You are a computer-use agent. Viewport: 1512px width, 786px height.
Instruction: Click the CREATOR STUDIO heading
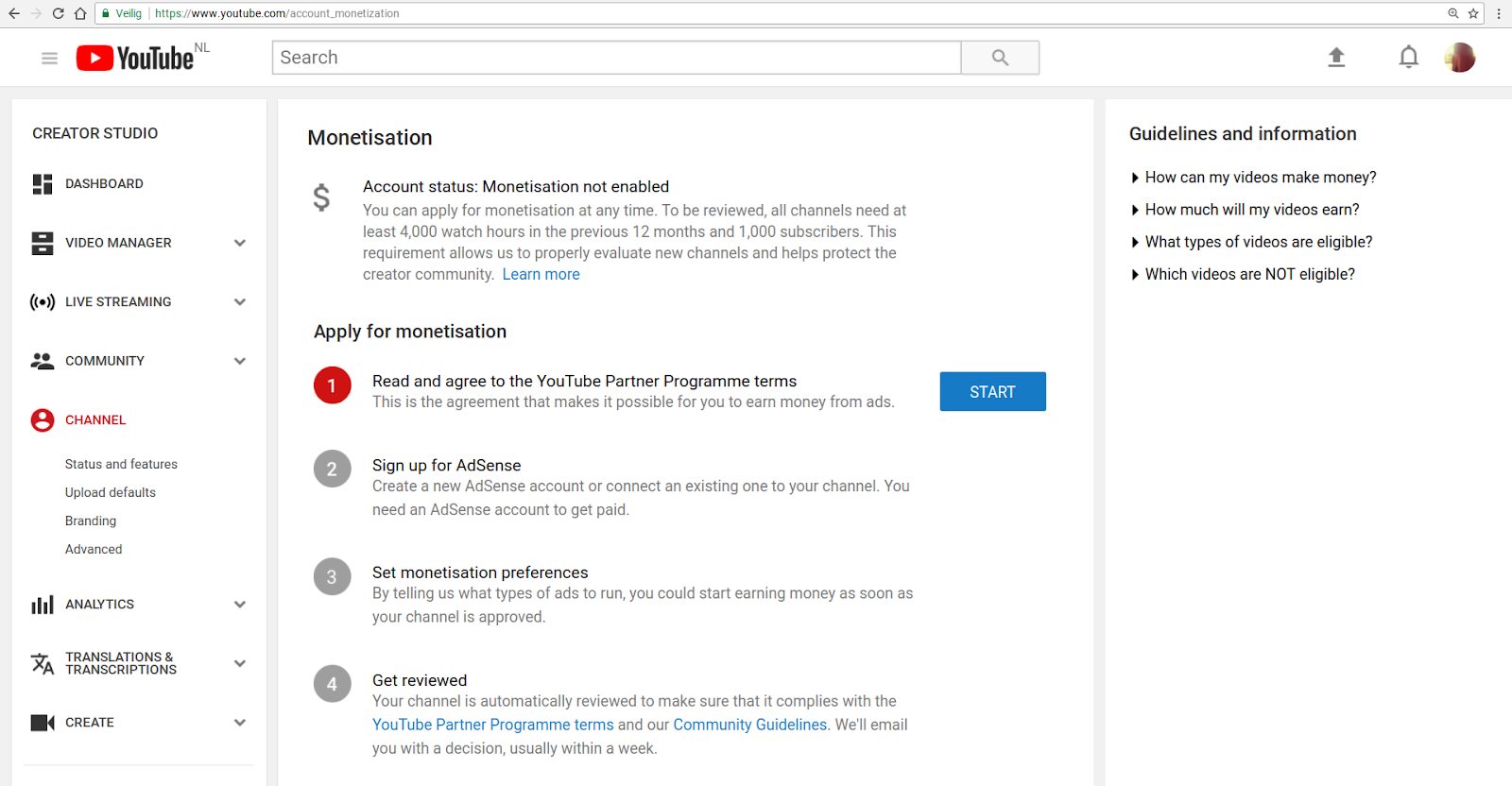coord(95,133)
